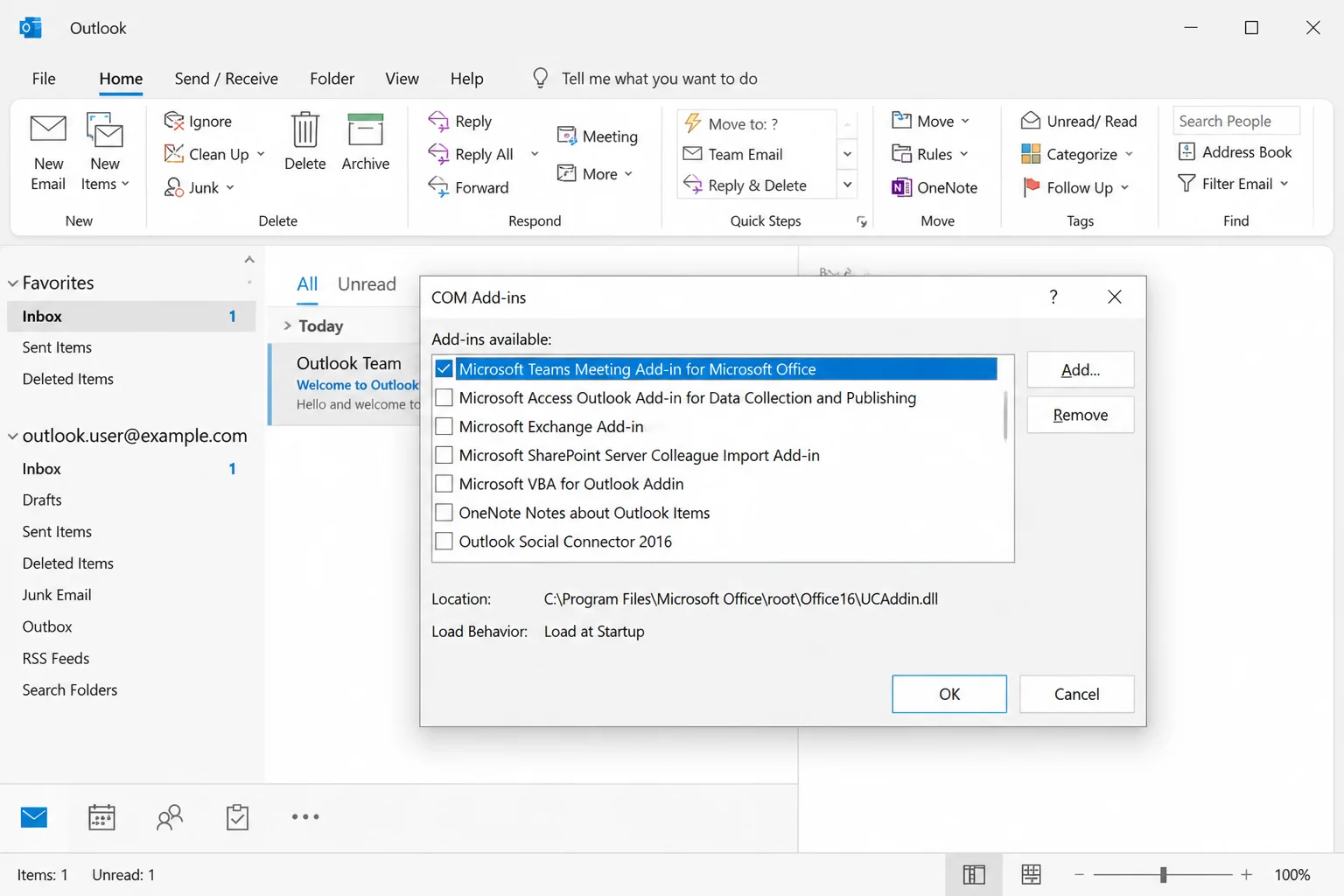Open the Drafts folder
The width and height of the screenshot is (1344, 896).
point(42,500)
